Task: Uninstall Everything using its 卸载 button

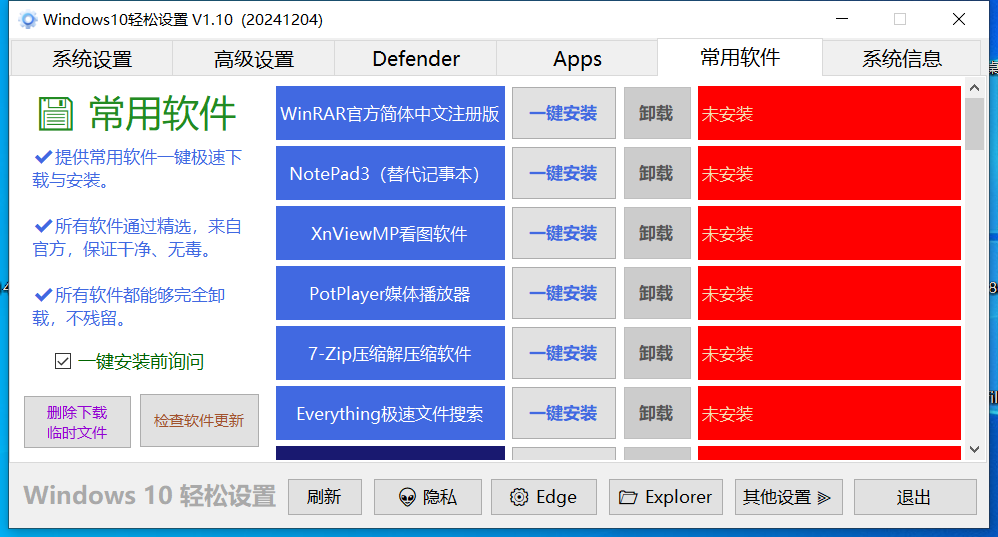Action: (x=657, y=414)
